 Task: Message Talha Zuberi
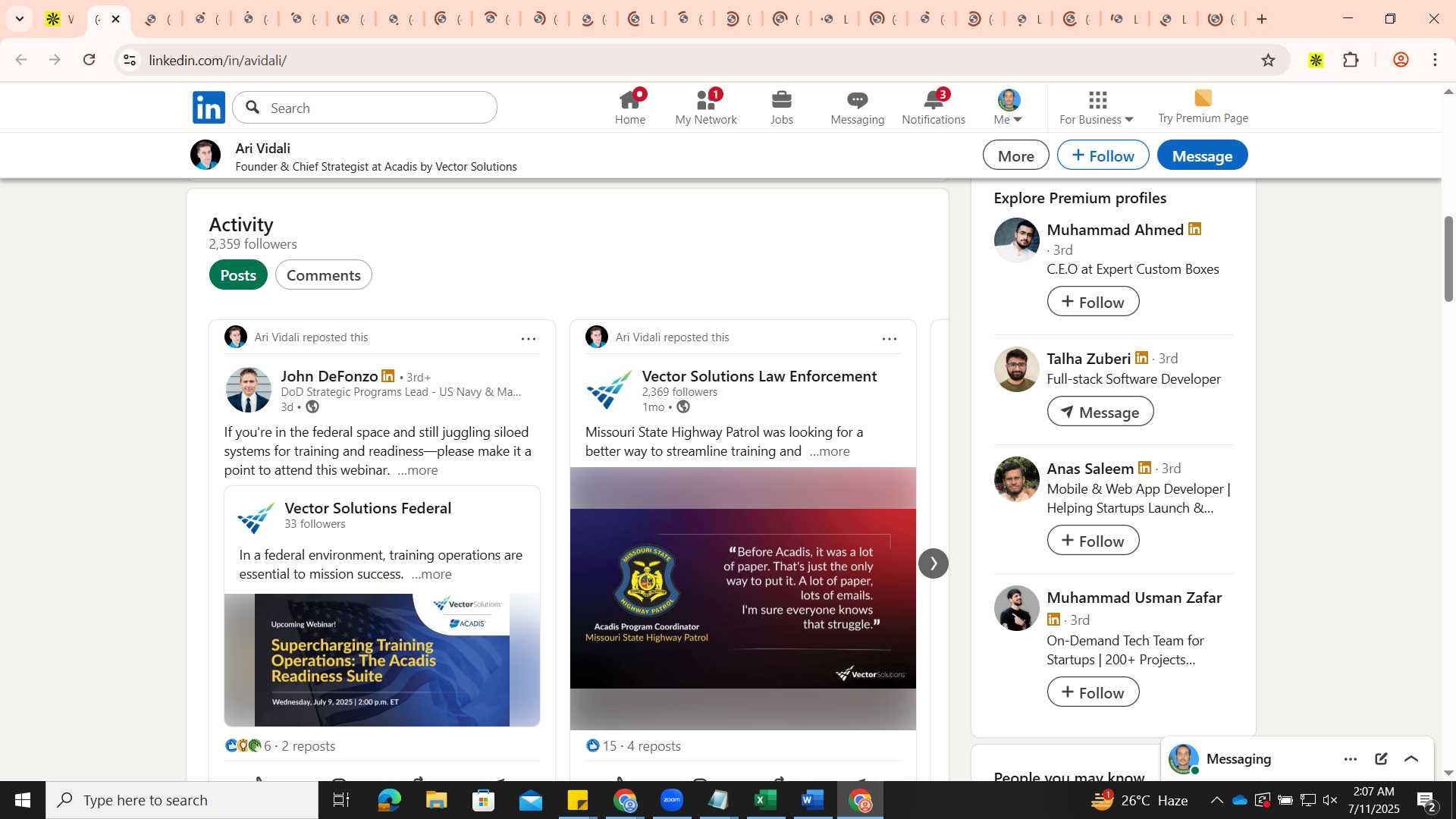(1100, 412)
